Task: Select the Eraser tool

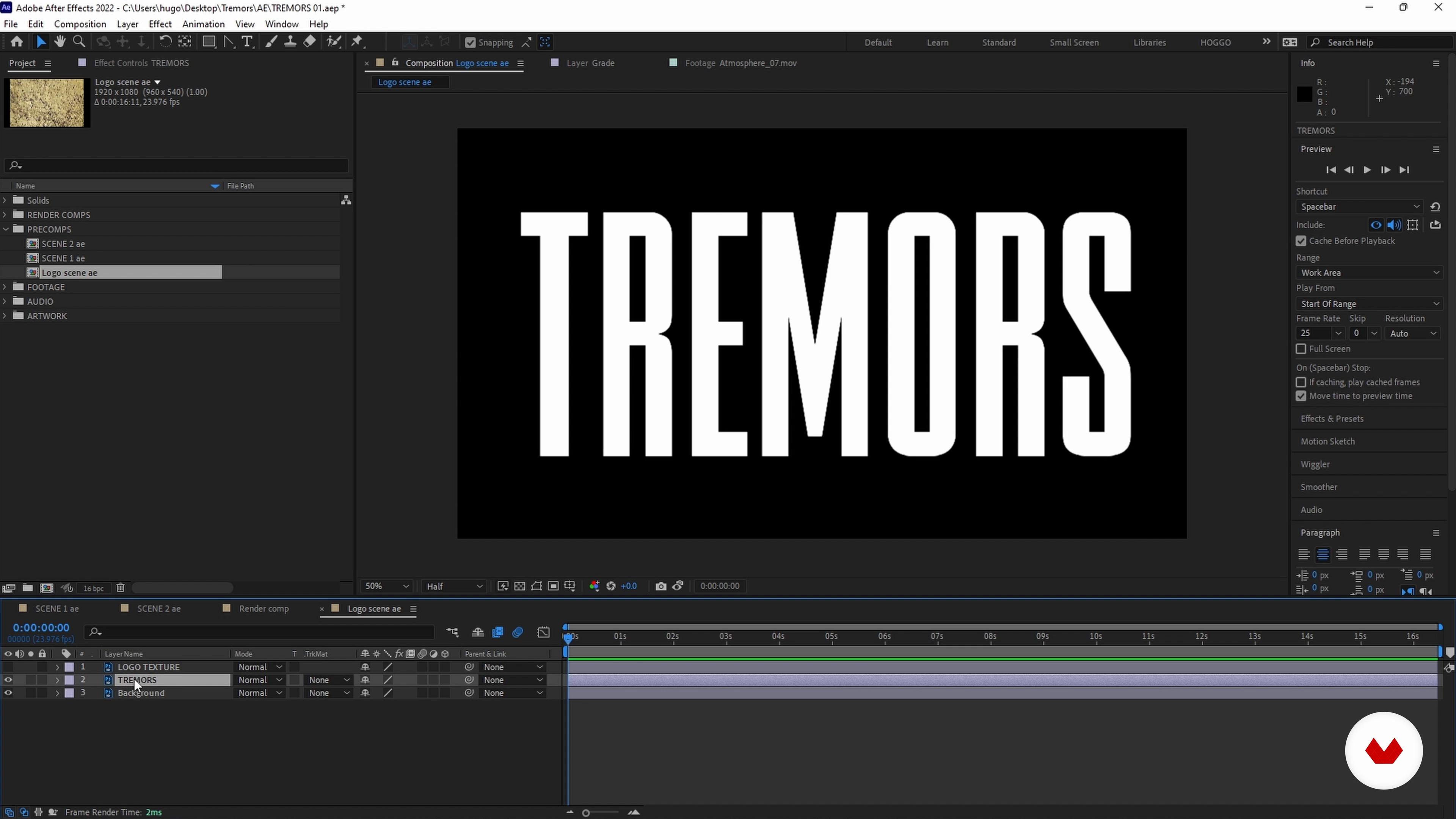Action: (x=310, y=42)
